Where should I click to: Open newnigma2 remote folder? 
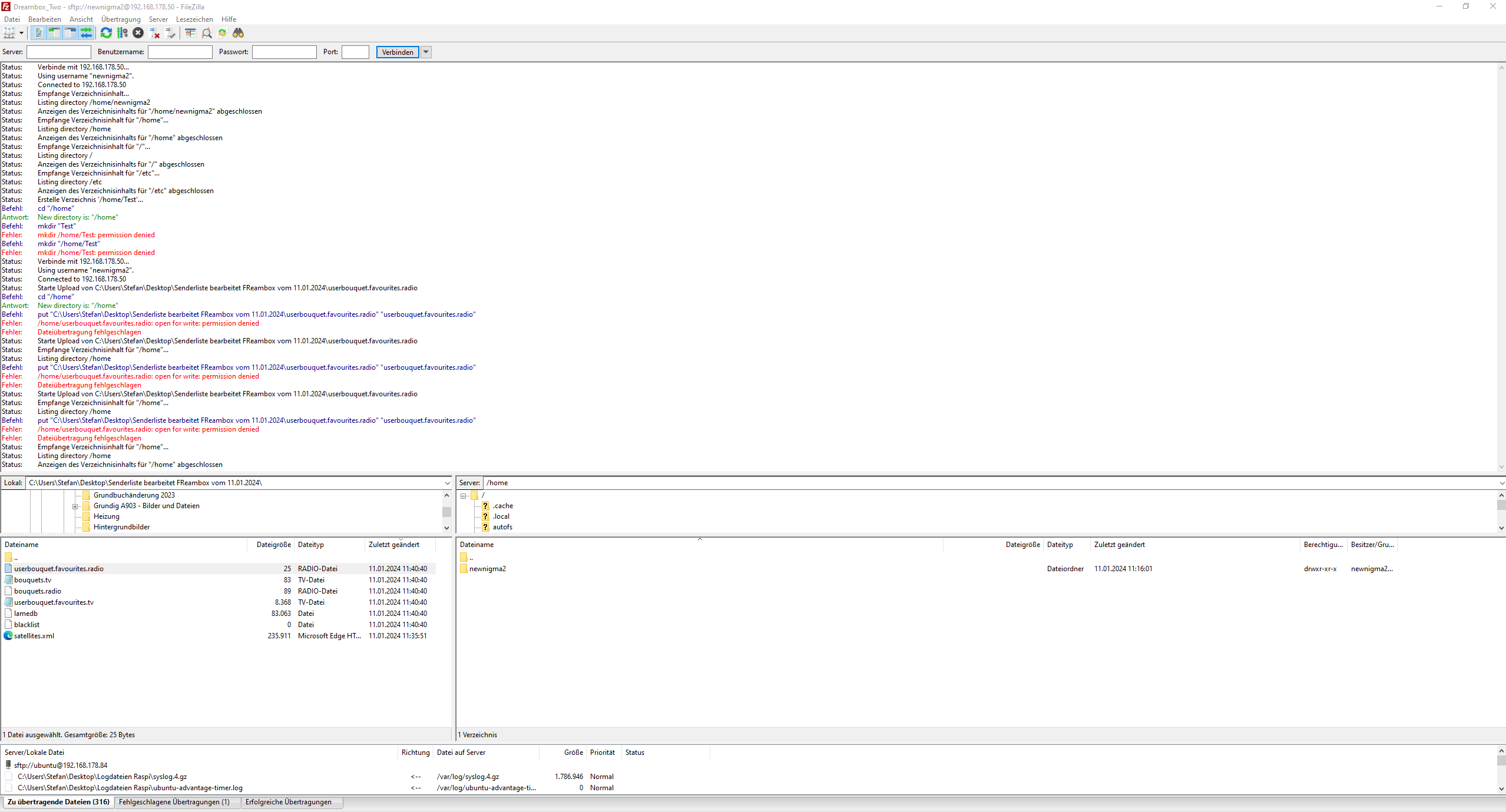point(487,569)
